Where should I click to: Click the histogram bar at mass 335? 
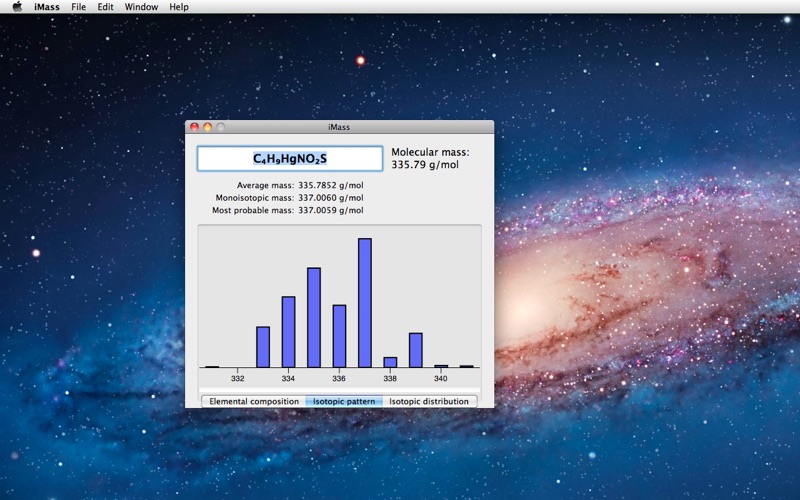coord(314,318)
